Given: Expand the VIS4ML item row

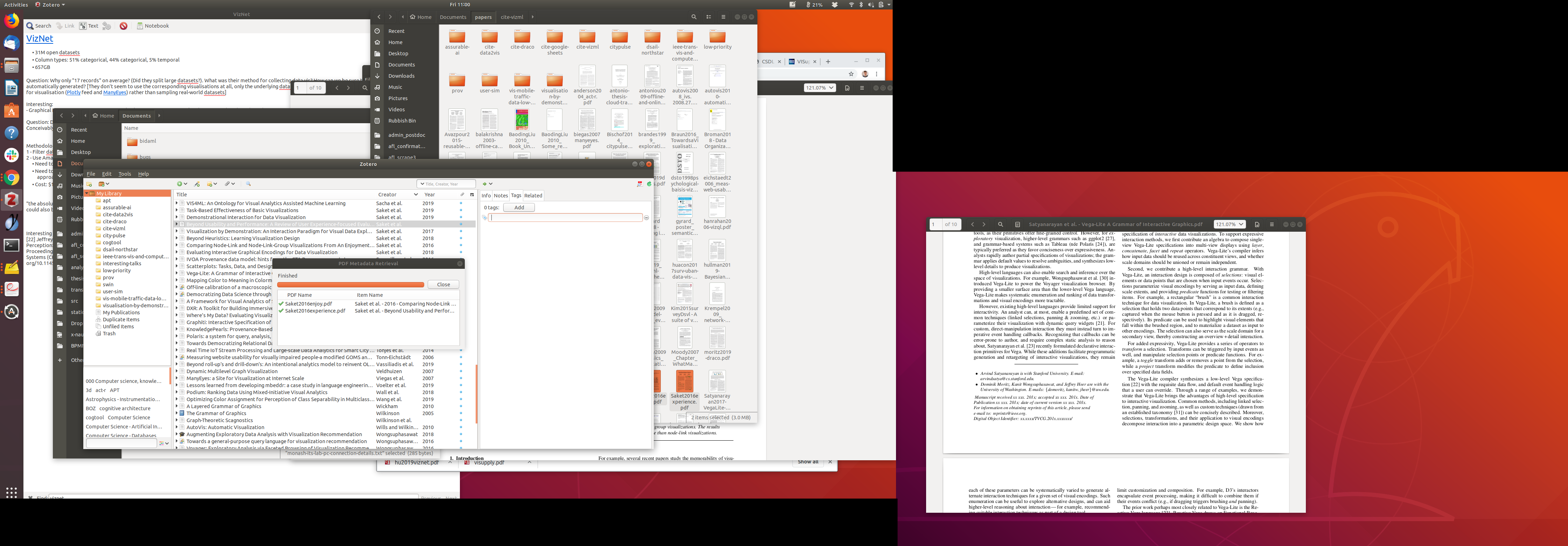Looking at the screenshot, I should [x=176, y=203].
